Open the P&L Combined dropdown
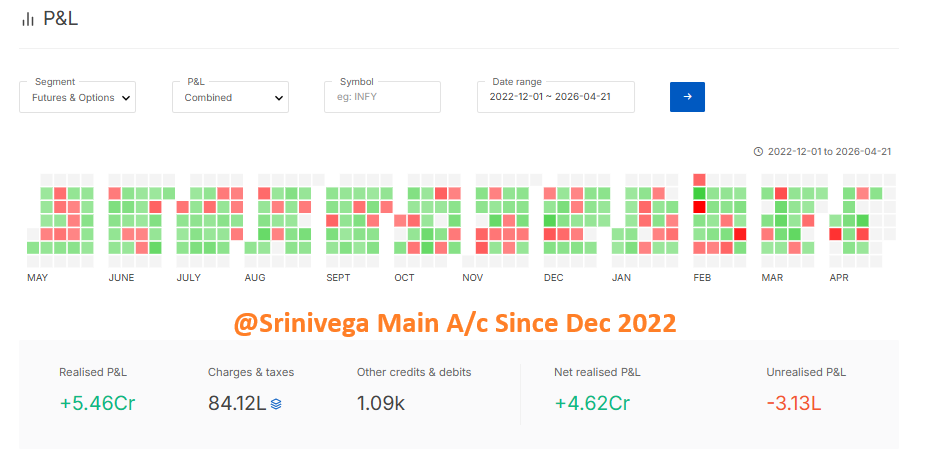The width and height of the screenshot is (935, 469). [230, 97]
